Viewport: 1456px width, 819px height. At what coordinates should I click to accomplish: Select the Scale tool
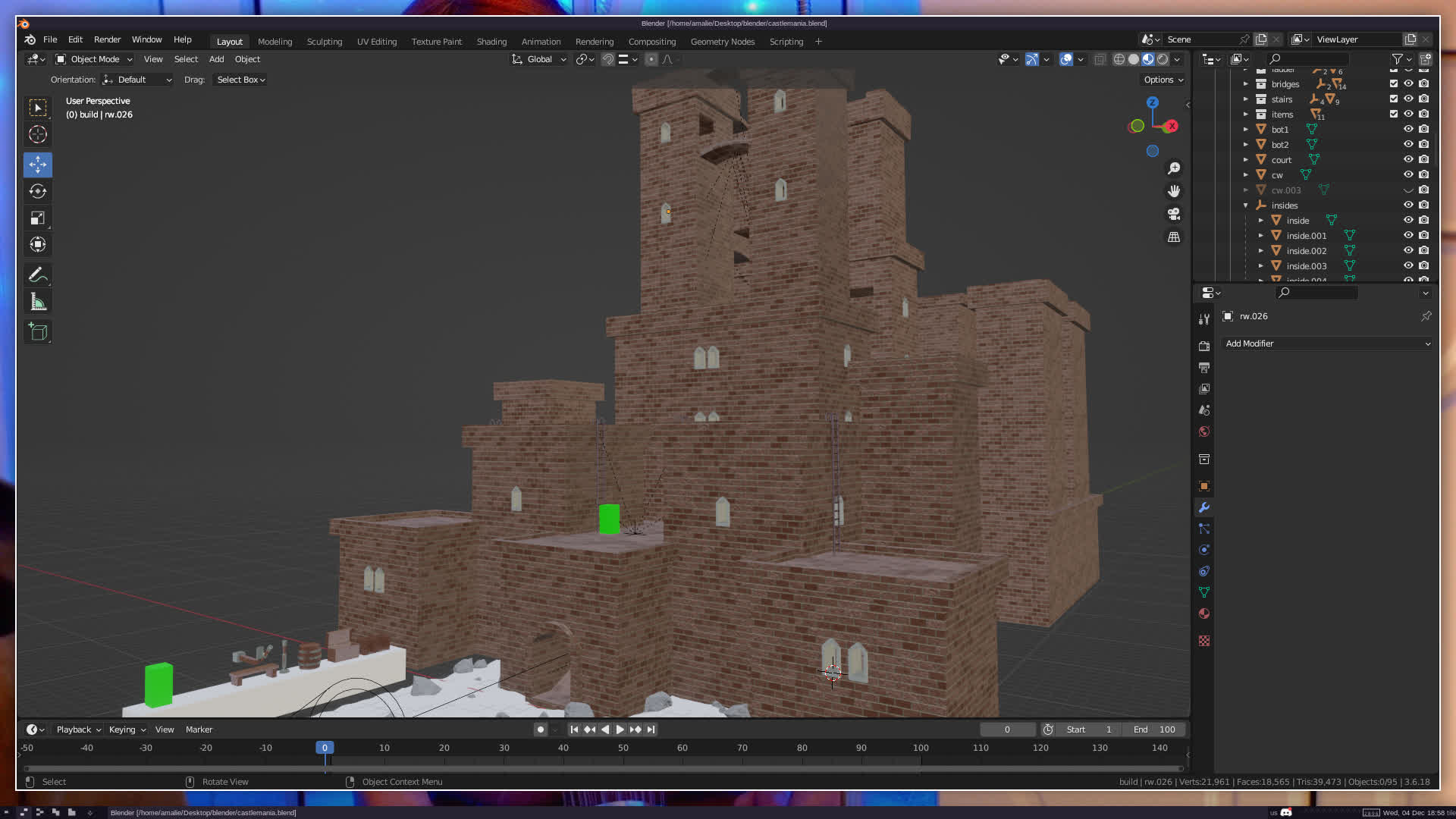pyautogui.click(x=38, y=218)
